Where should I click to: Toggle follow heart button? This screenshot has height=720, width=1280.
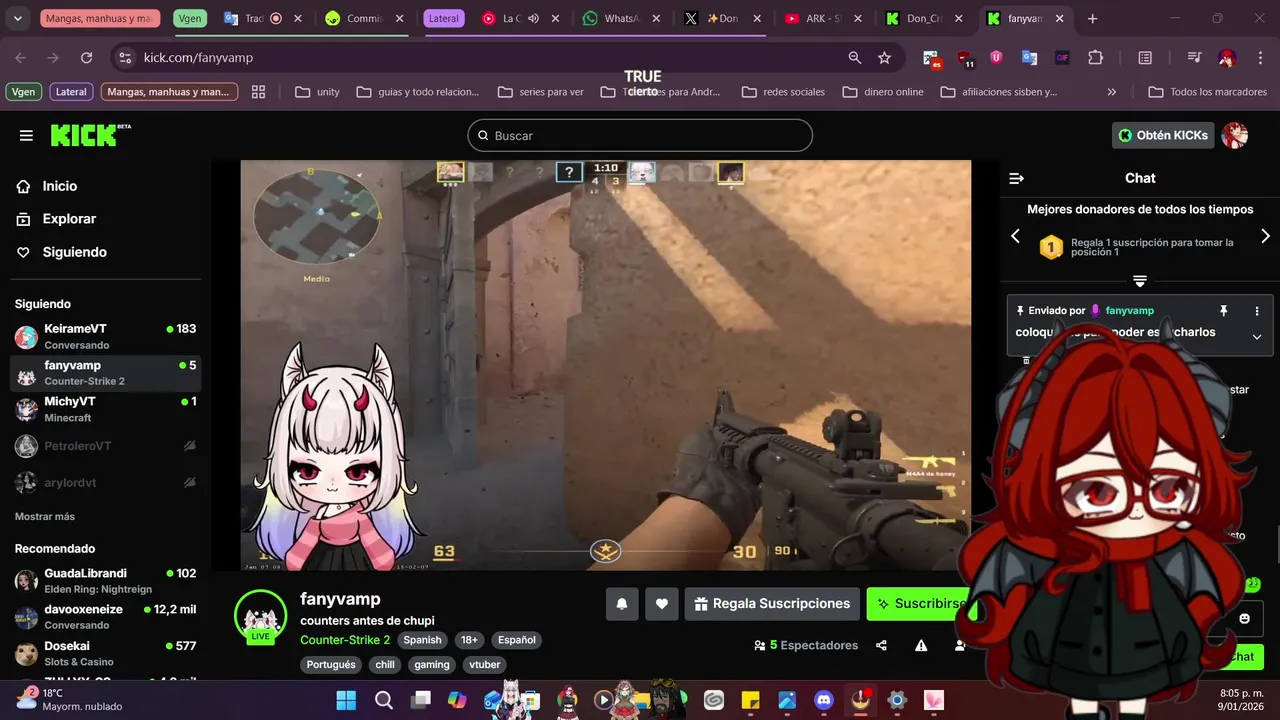[662, 604]
